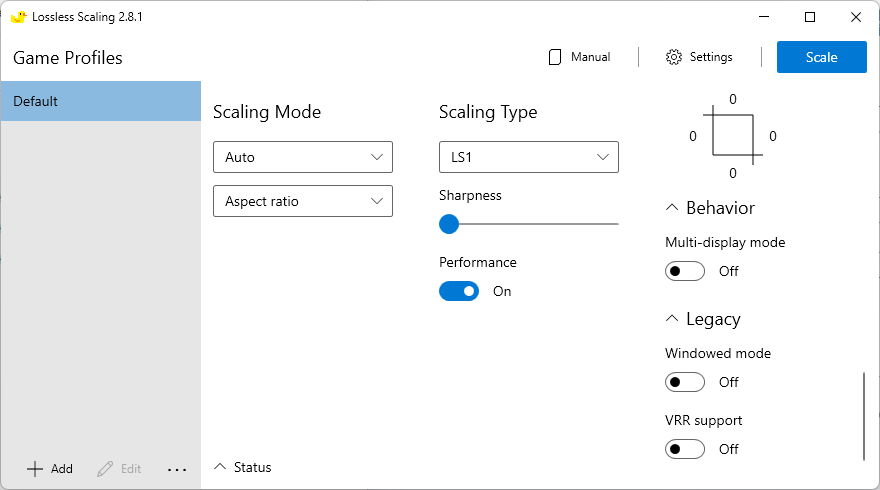Click the crop margins square diagram
The width and height of the screenshot is (880, 490).
pyautogui.click(x=733, y=136)
